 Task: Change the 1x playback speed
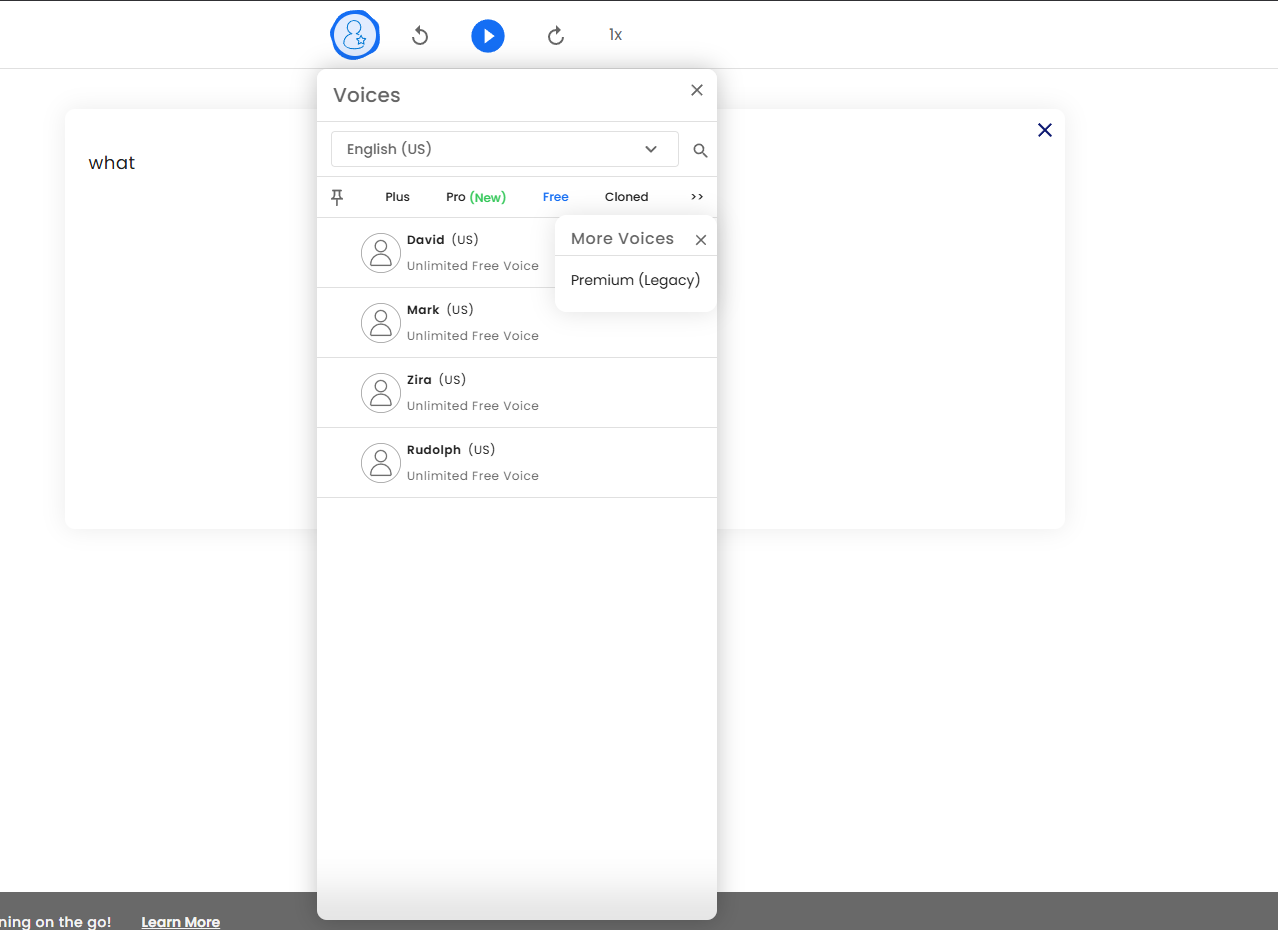615,35
